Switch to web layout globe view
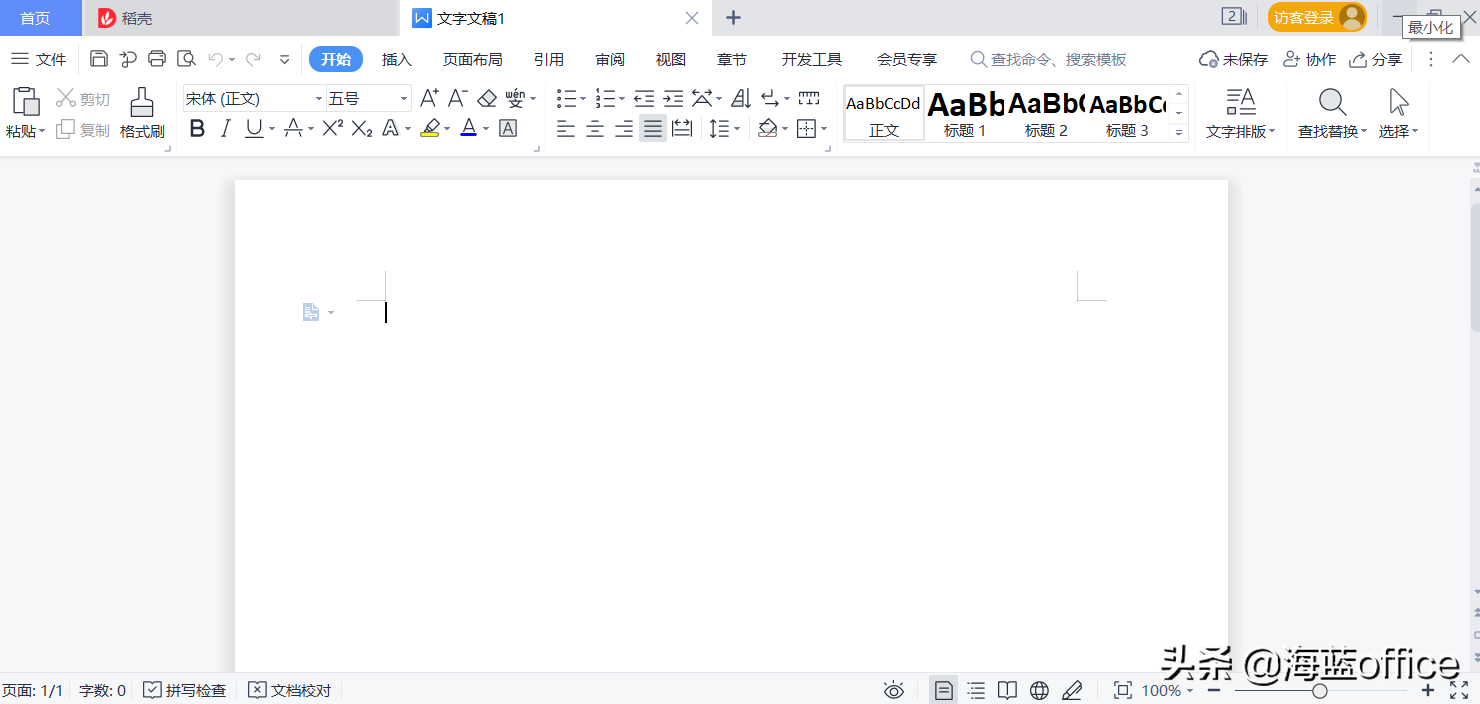Viewport: 1480px width, 704px height. (1040, 690)
